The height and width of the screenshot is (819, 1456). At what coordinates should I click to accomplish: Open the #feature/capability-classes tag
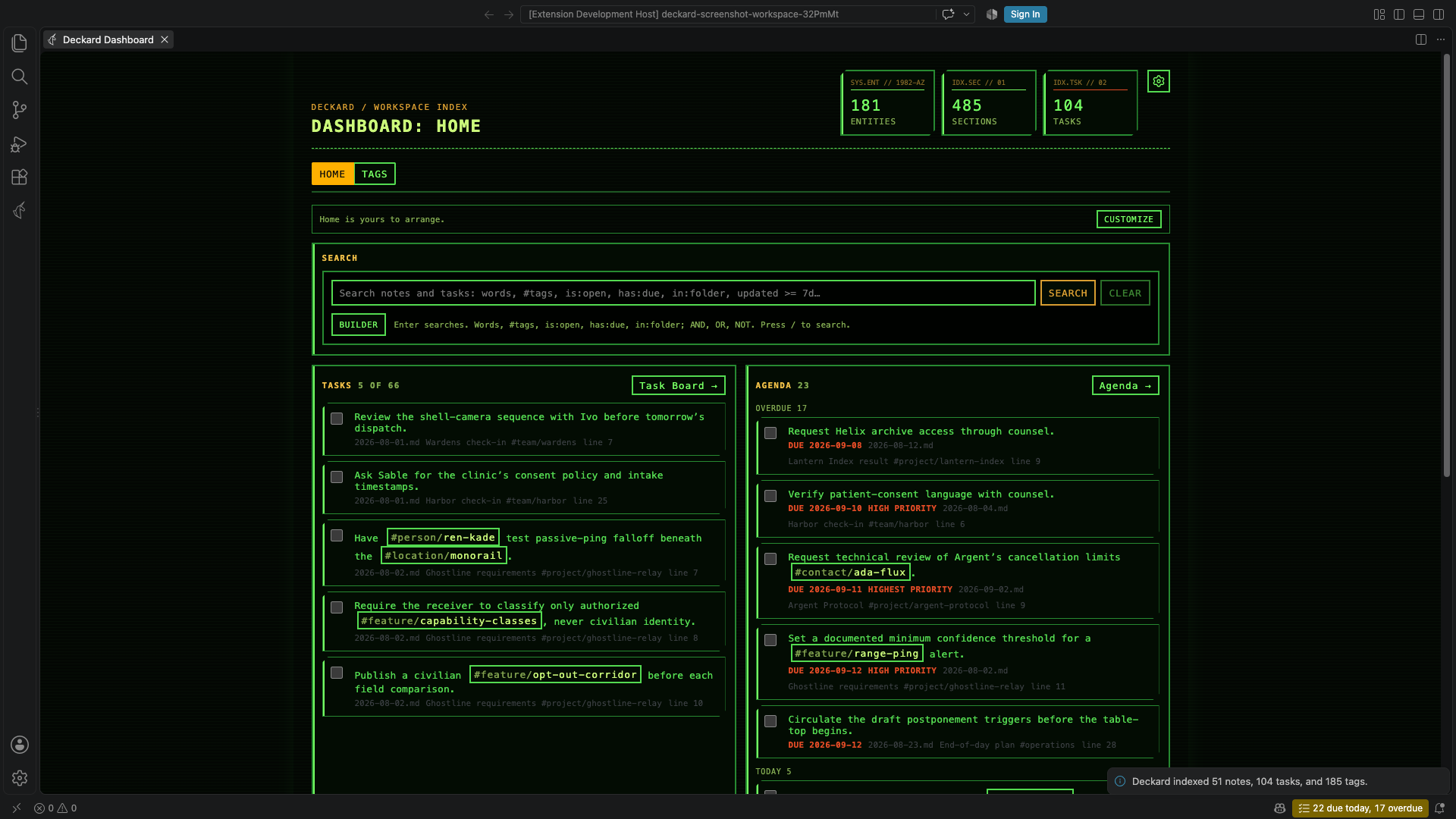coord(450,620)
